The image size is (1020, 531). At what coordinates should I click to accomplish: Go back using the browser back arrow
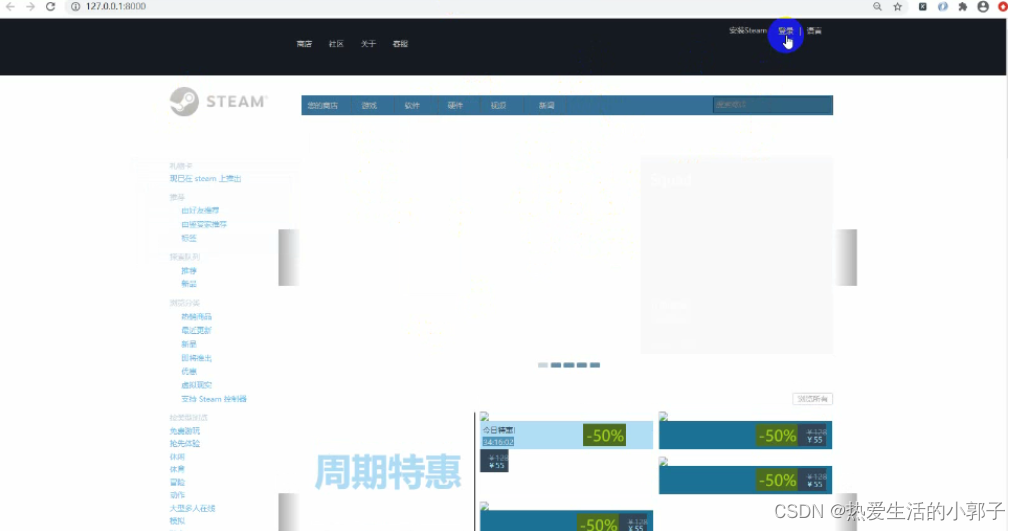tap(10, 7)
